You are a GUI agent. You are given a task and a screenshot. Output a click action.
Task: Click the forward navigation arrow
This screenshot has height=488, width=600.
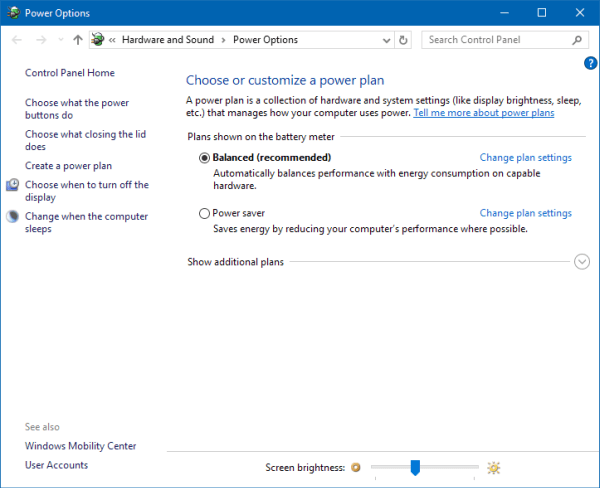pyautogui.click(x=41, y=40)
